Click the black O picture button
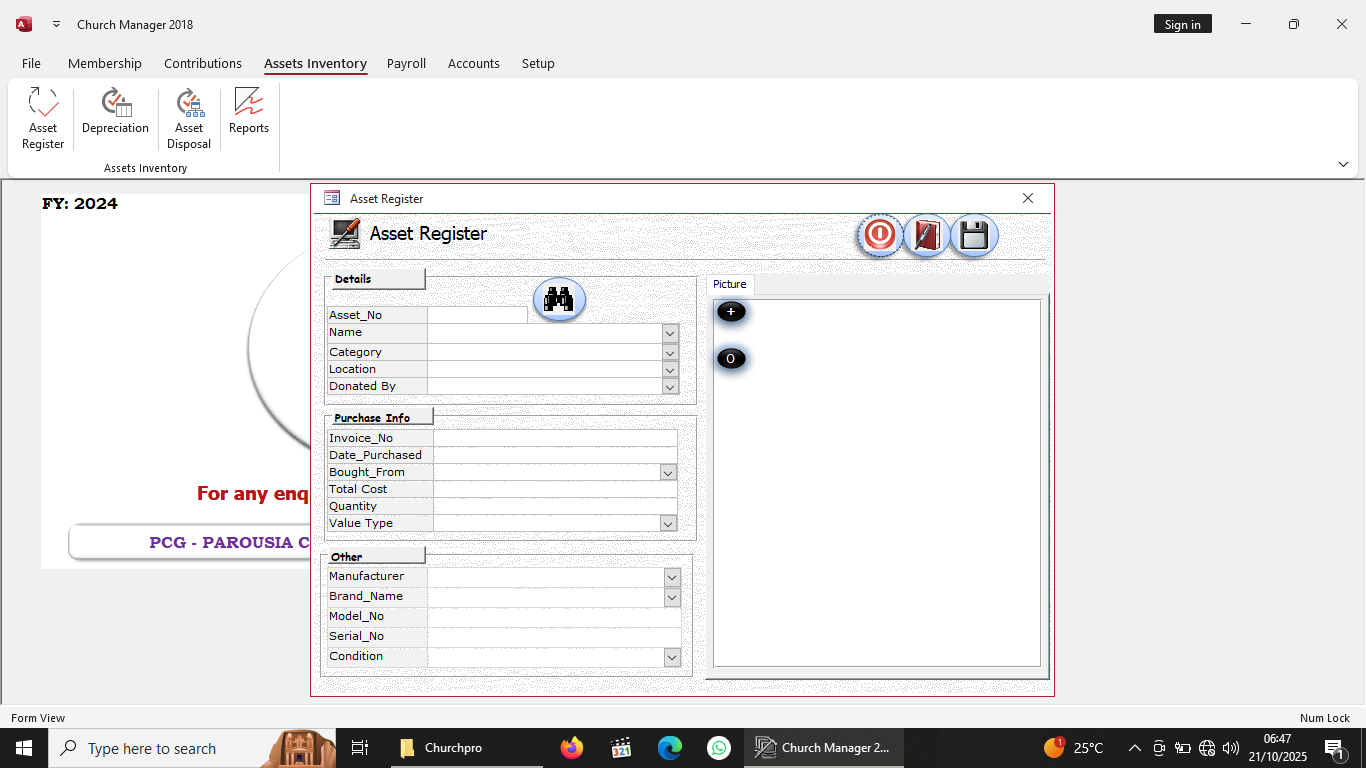Image resolution: width=1366 pixels, height=768 pixels. click(x=731, y=359)
